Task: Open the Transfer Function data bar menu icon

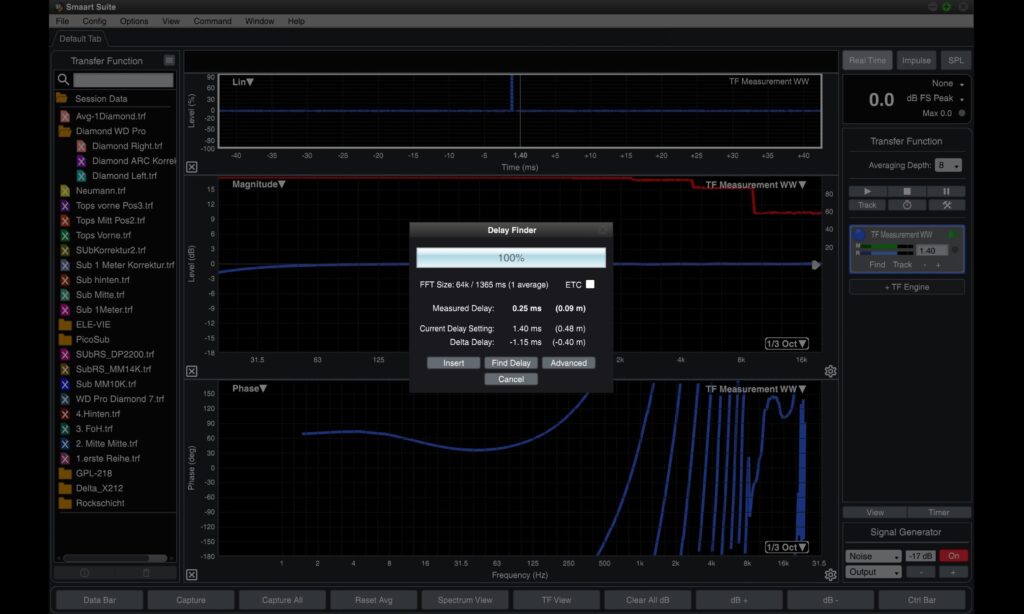Action: click(169, 60)
